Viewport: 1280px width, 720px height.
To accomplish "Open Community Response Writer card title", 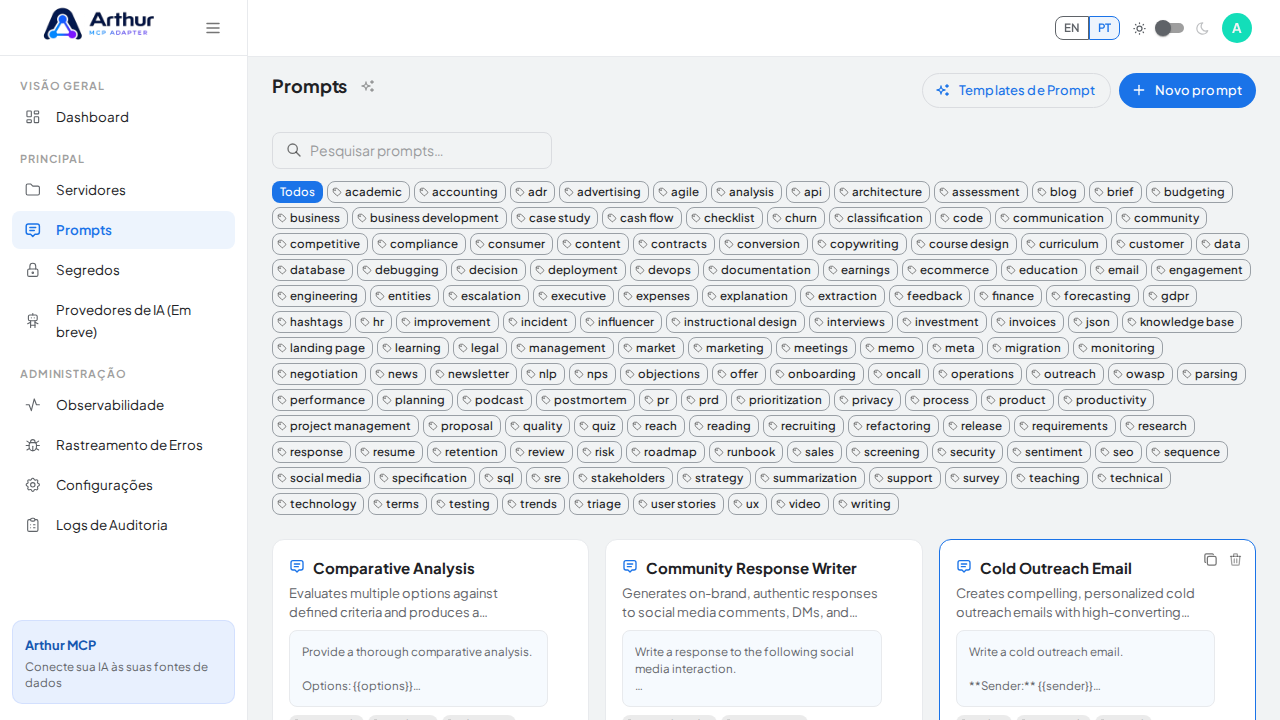I will coord(751,568).
